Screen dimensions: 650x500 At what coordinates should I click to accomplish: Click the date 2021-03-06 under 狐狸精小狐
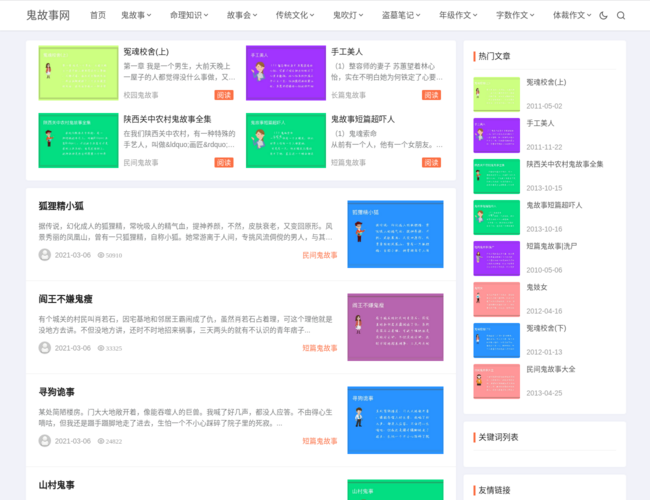(73, 255)
